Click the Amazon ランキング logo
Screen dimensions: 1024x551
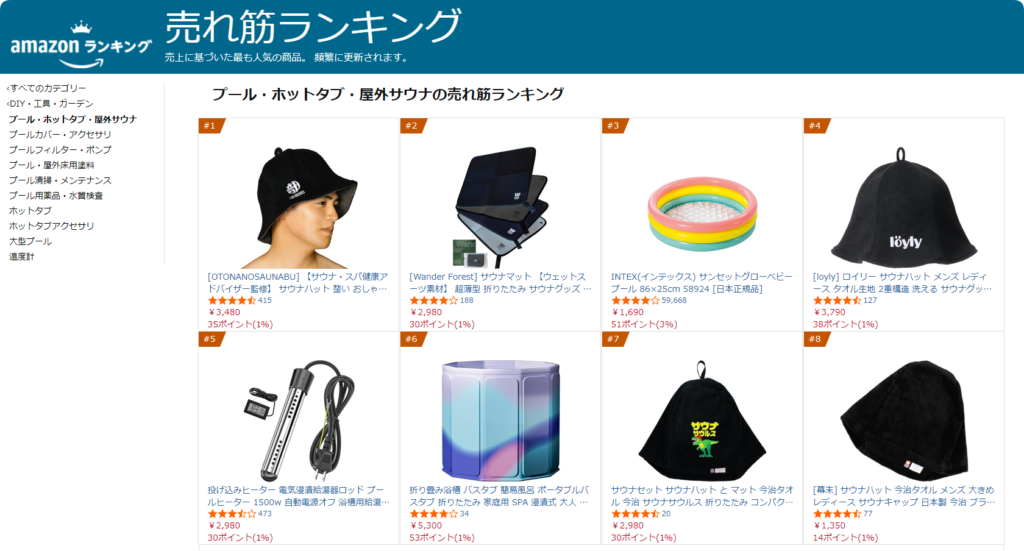pyautogui.click(x=81, y=44)
